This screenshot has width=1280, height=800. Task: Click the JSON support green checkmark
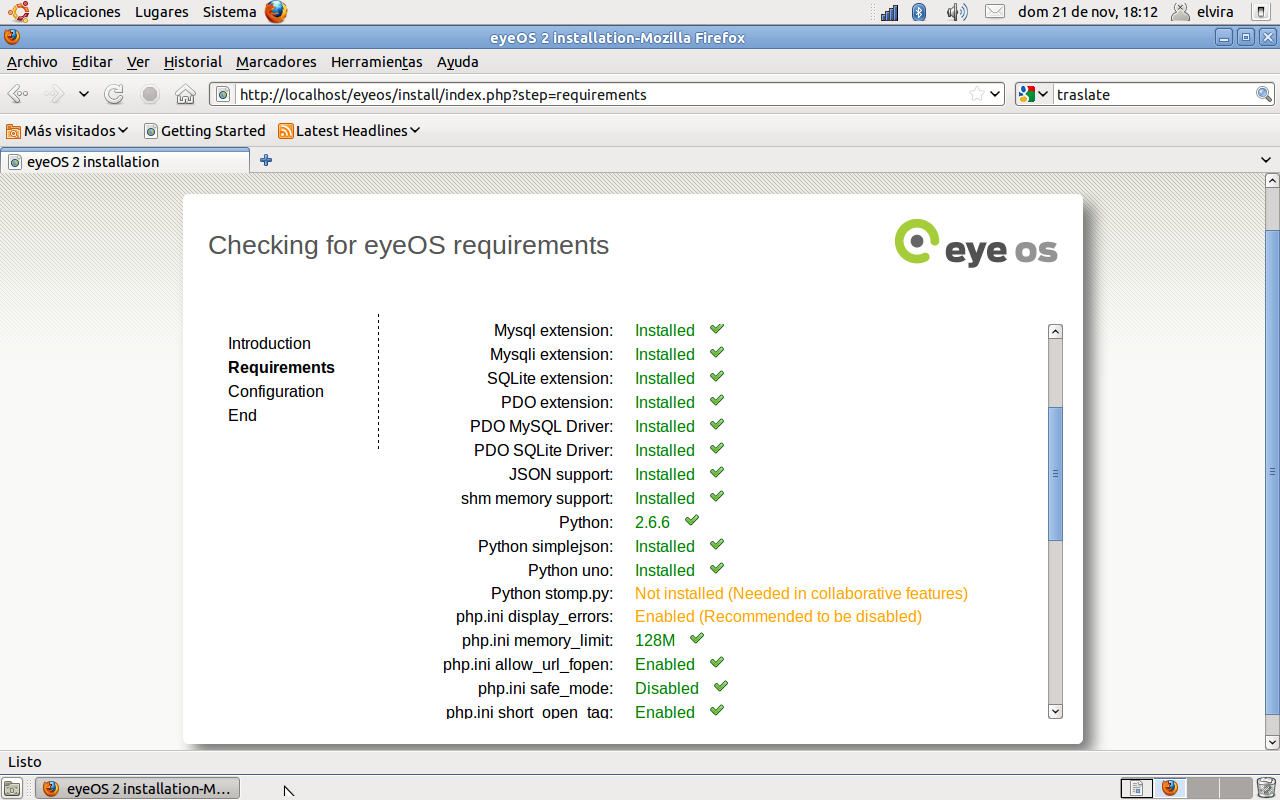coord(717,472)
